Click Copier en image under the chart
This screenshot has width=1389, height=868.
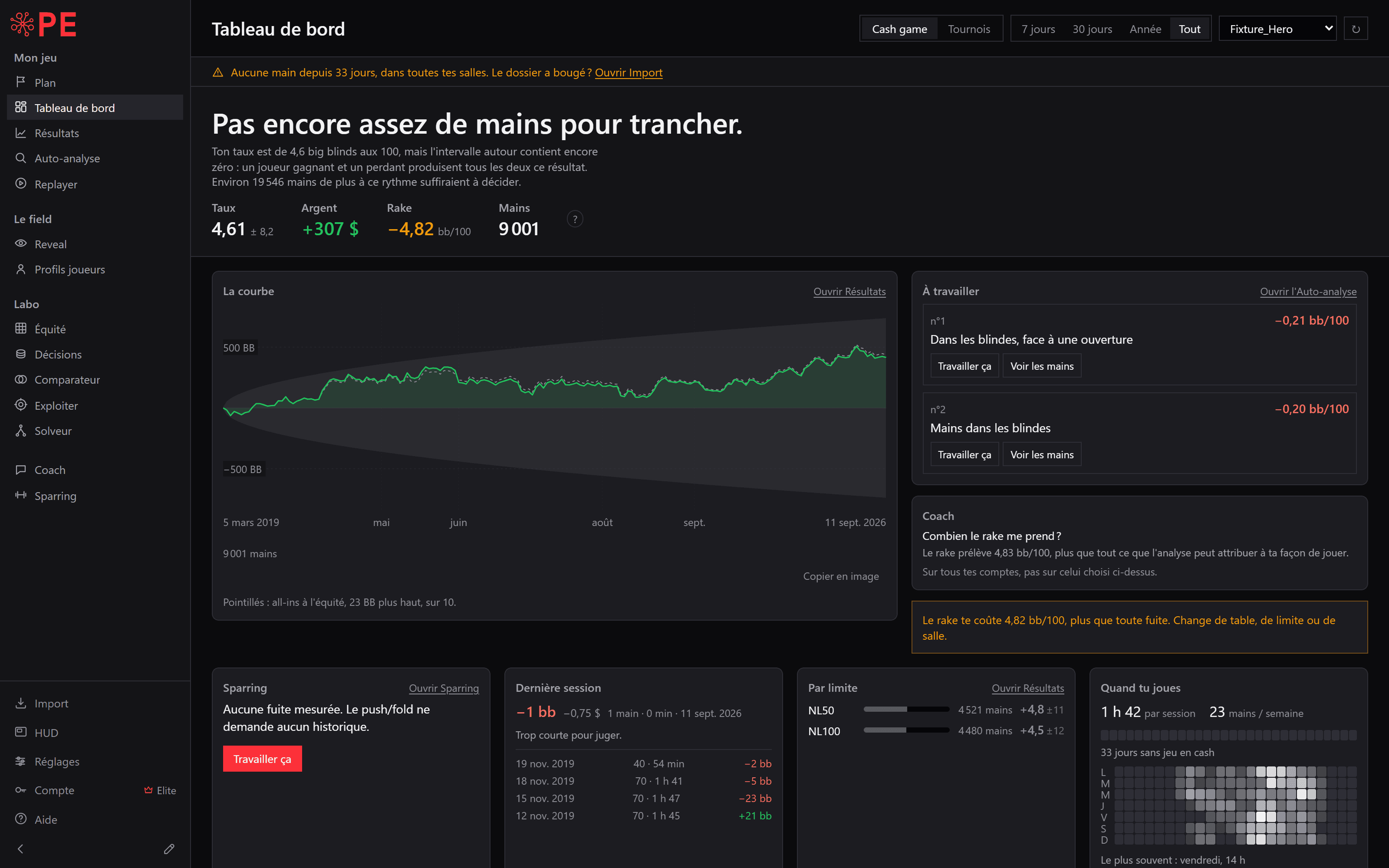841,576
